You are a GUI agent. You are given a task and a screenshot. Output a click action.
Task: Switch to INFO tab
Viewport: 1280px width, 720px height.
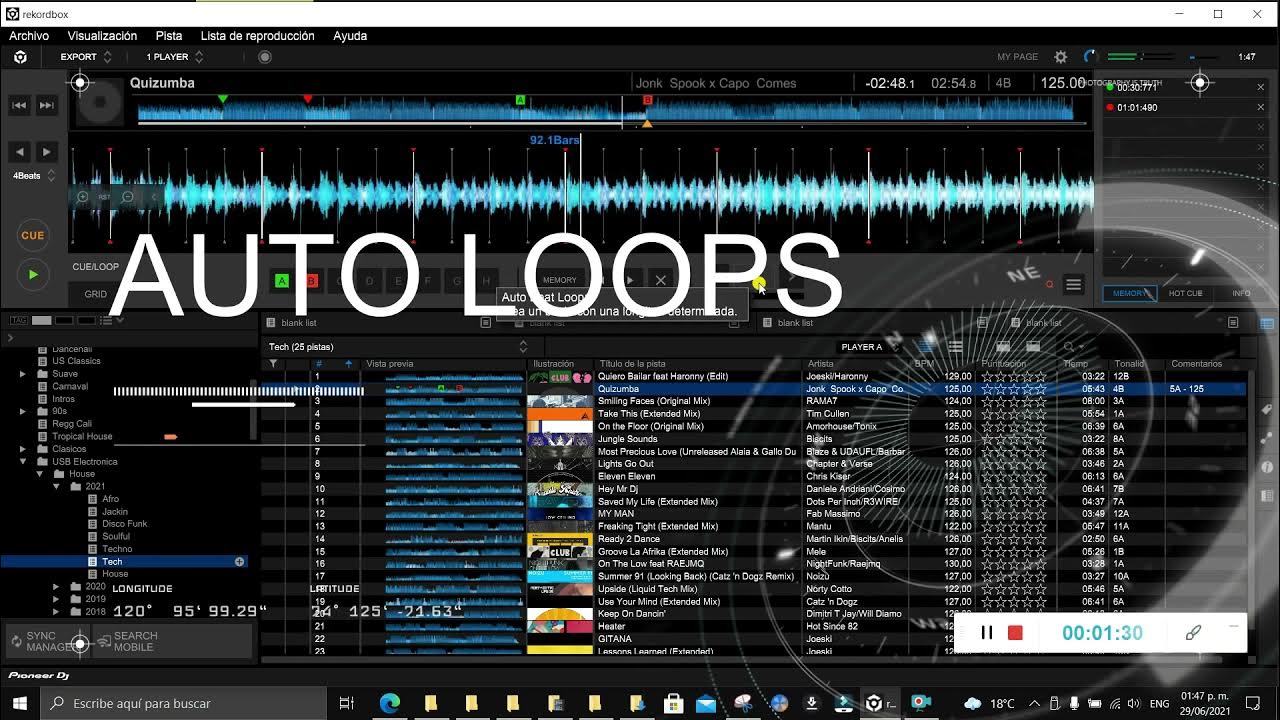1241,293
